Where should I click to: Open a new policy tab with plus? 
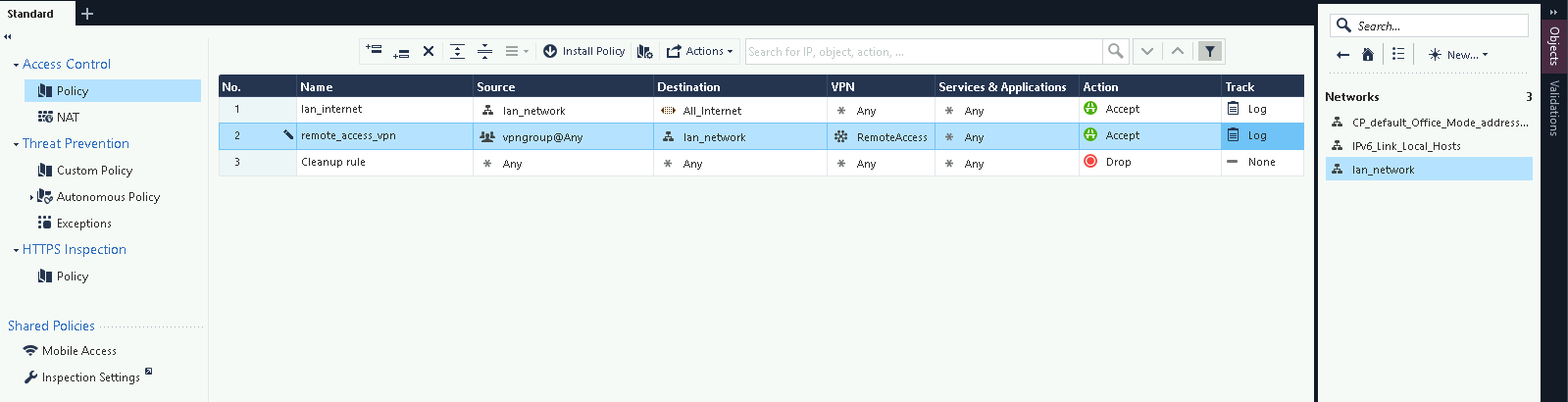87,14
